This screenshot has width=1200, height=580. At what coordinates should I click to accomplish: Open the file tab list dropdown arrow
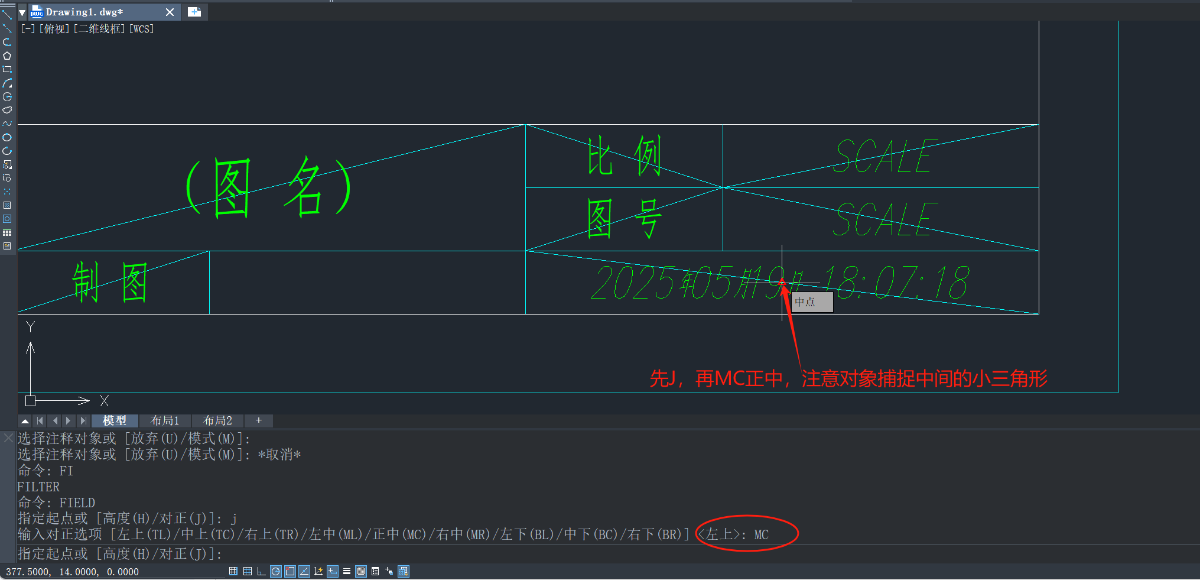click(x=22, y=12)
